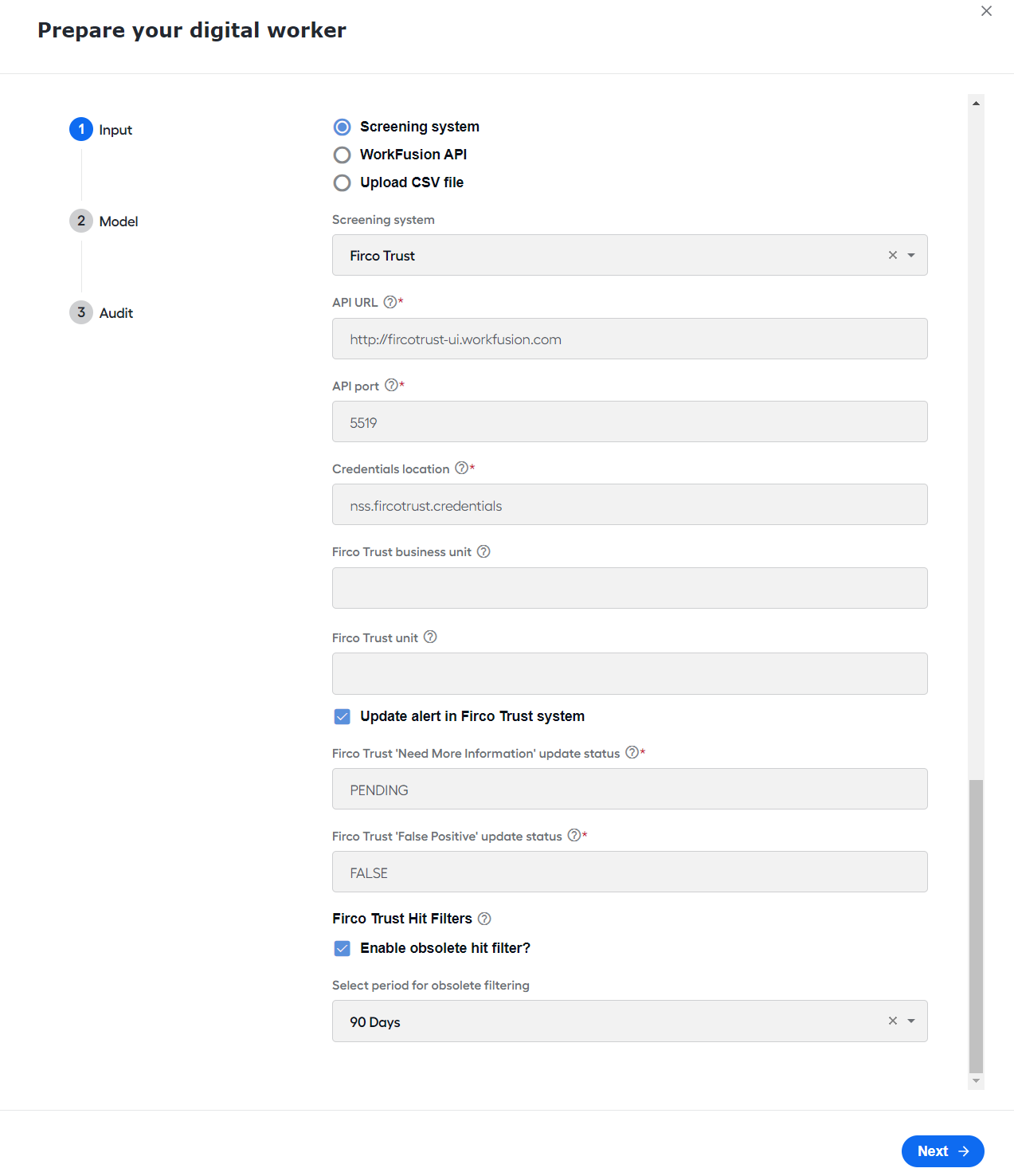This screenshot has width=1014, height=1176.
Task: Open the Firco Trust combo box
Action: pyautogui.click(x=629, y=255)
